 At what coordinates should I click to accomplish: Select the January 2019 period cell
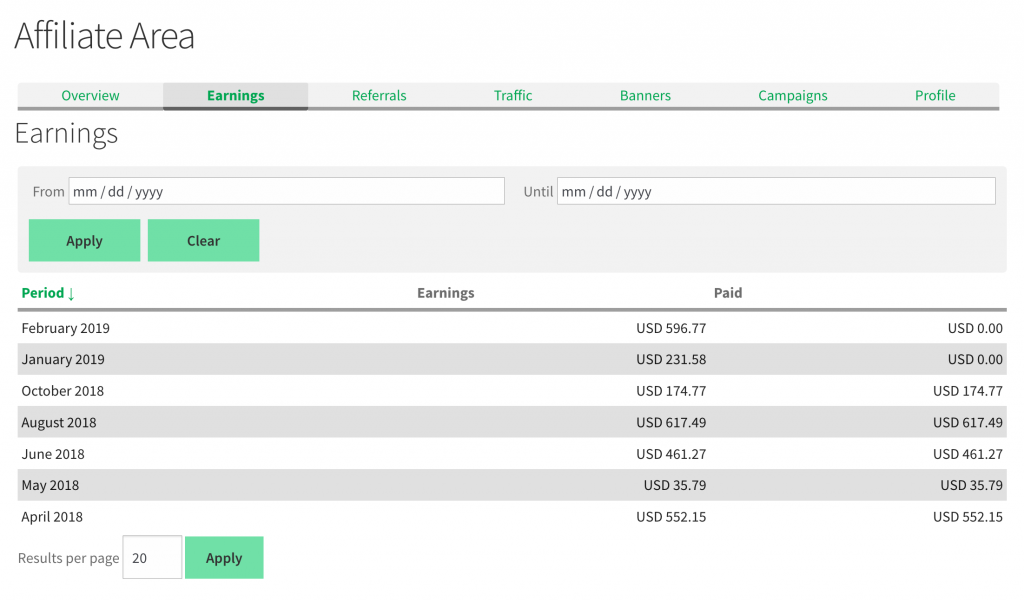click(63, 359)
